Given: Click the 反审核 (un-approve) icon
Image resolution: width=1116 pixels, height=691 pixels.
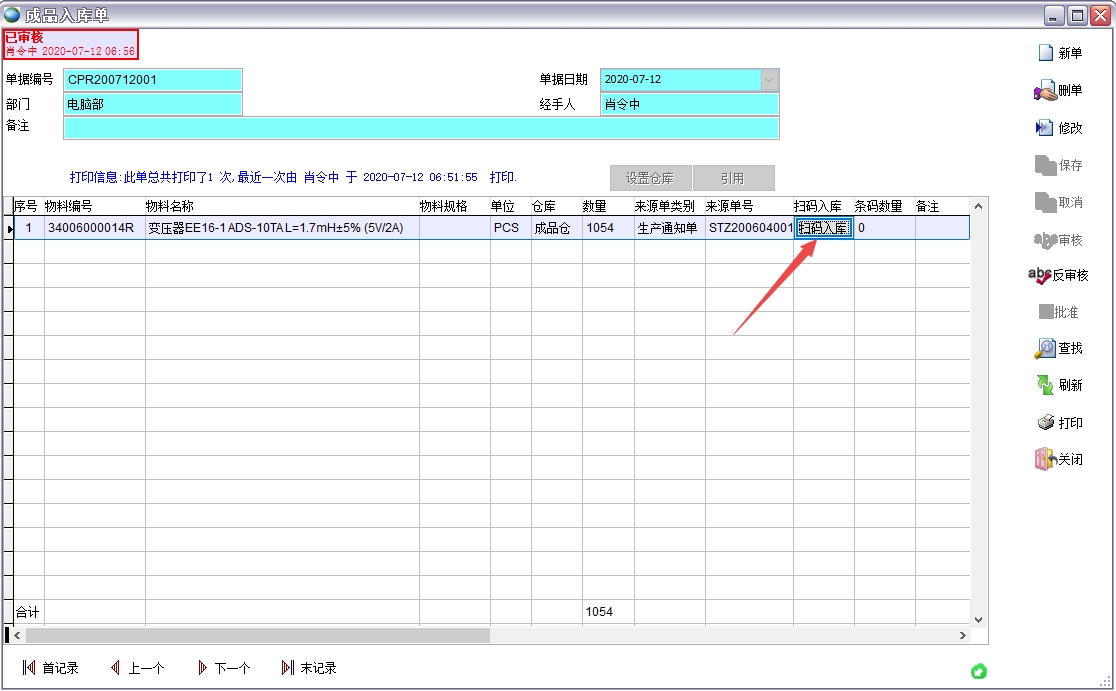Looking at the screenshot, I should pos(1040,275).
